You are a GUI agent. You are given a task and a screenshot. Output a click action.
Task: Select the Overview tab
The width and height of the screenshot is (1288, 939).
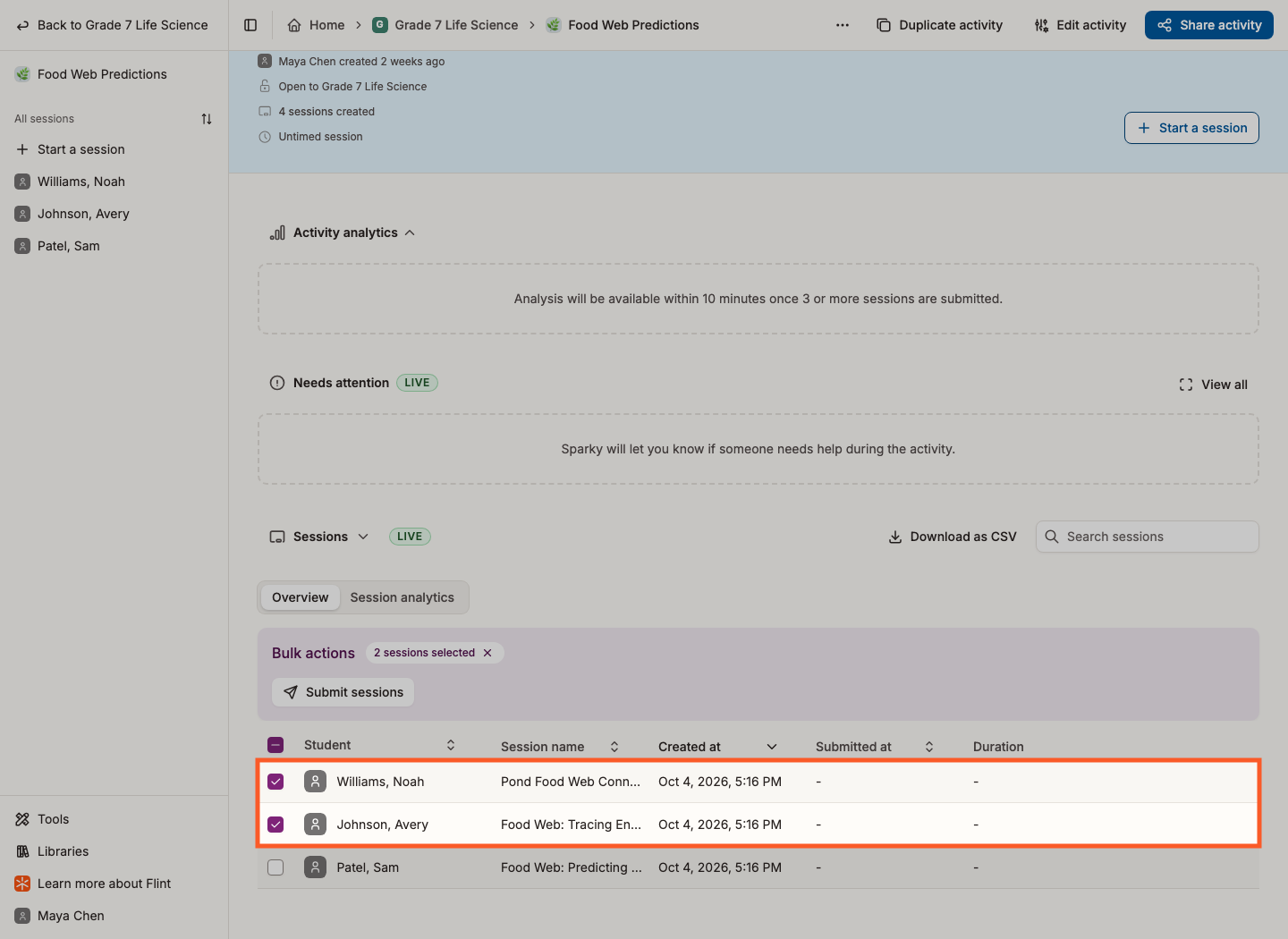(301, 597)
